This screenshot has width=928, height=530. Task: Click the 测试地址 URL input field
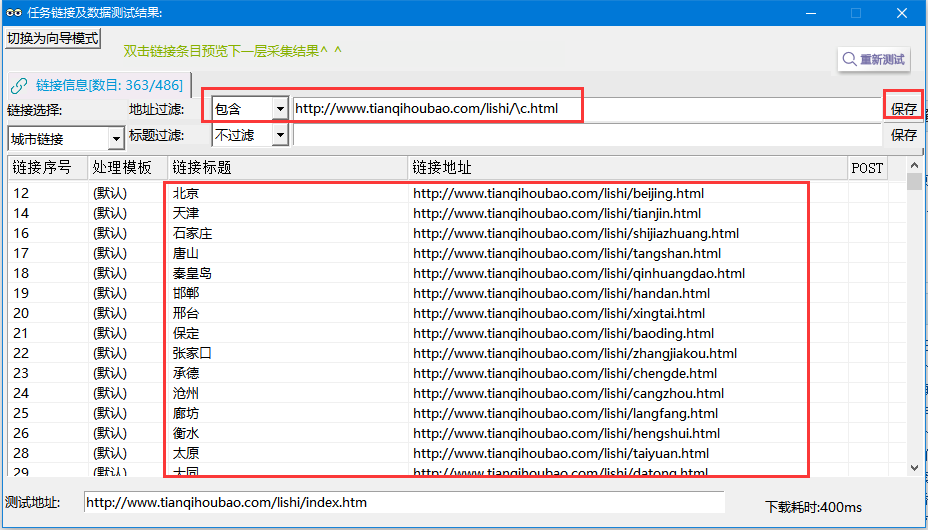(x=404, y=502)
